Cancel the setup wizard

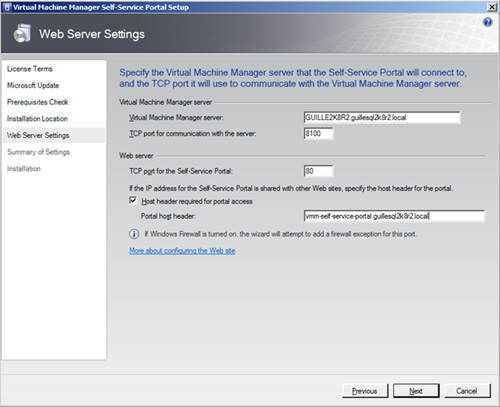[x=467, y=391]
